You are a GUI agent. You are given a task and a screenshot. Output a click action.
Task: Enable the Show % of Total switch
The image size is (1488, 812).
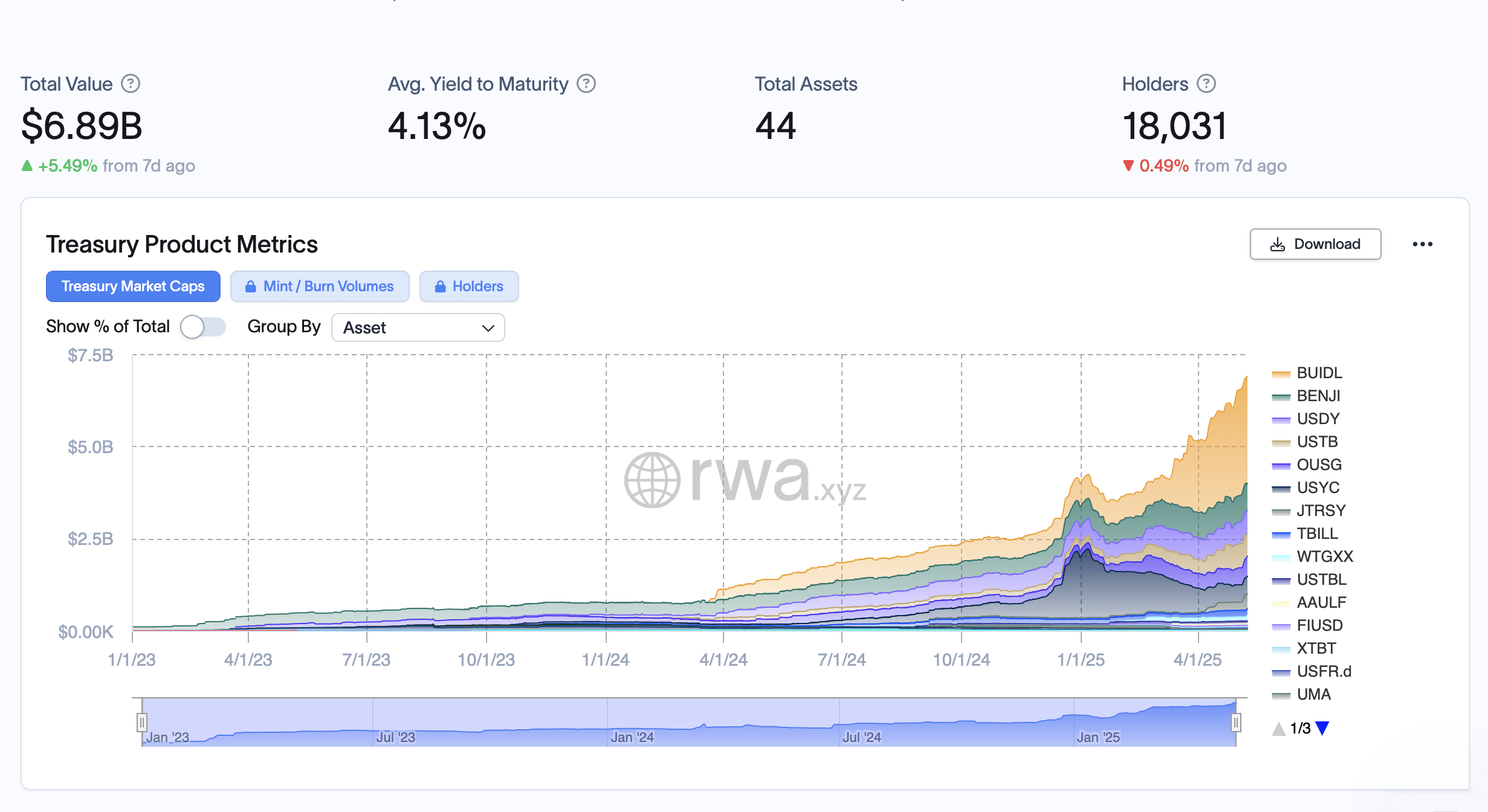[x=202, y=327]
